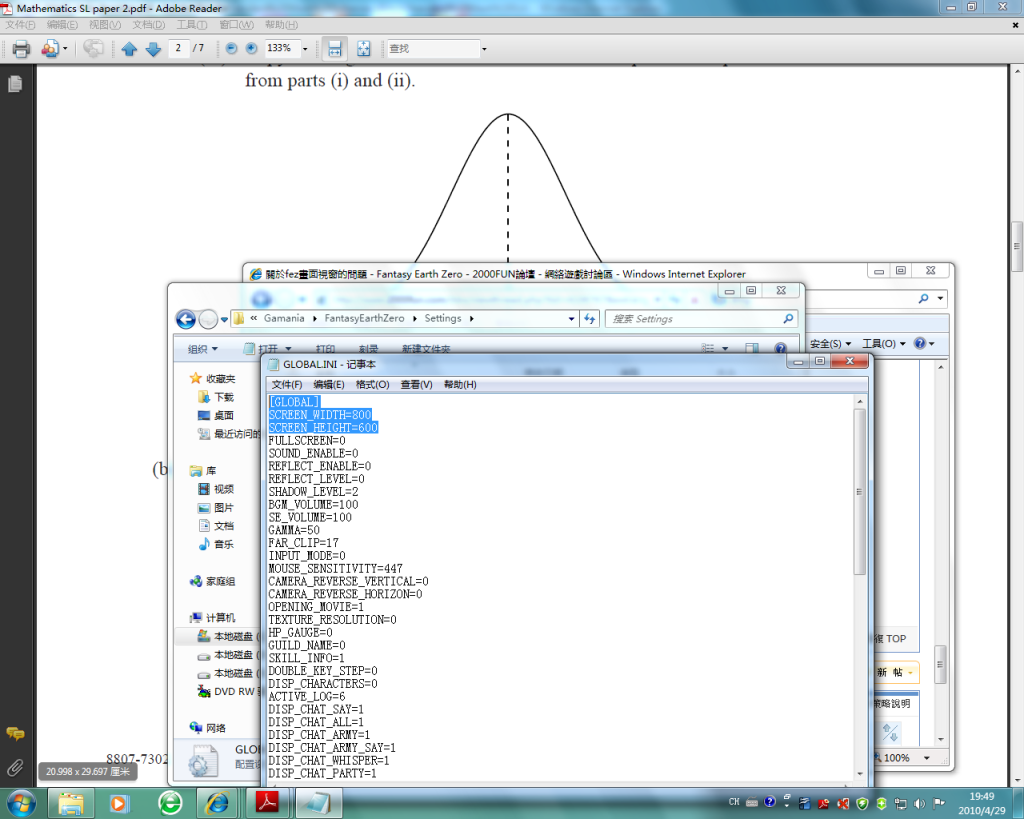Select 下载 in Explorer favorites
Screen dimensions: 1024x819
pyautogui.click(x=223, y=397)
